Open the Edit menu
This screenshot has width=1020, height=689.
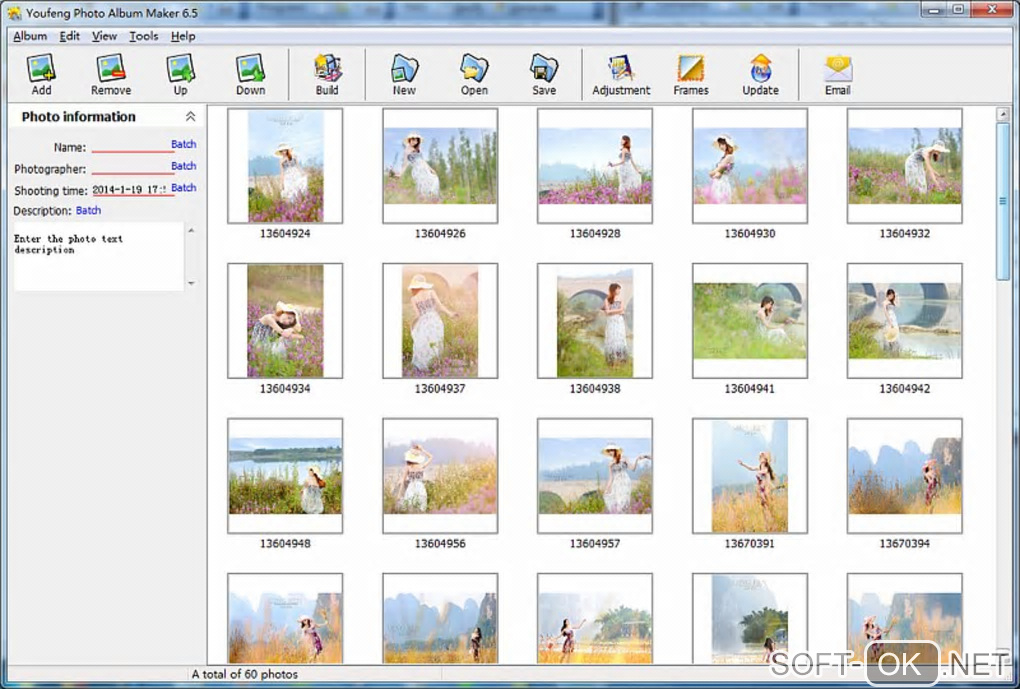(70, 36)
